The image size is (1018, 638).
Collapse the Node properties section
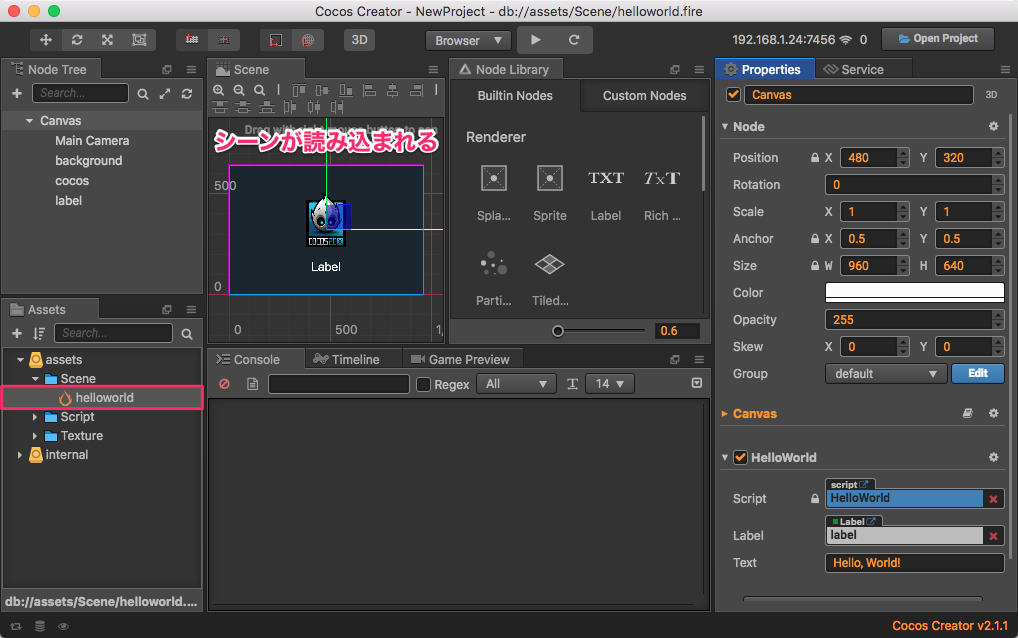click(x=725, y=127)
